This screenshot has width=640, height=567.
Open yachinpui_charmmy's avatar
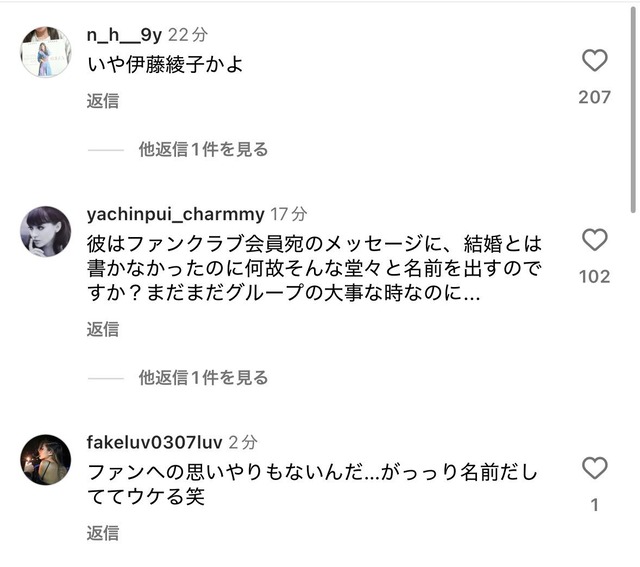tap(46, 231)
